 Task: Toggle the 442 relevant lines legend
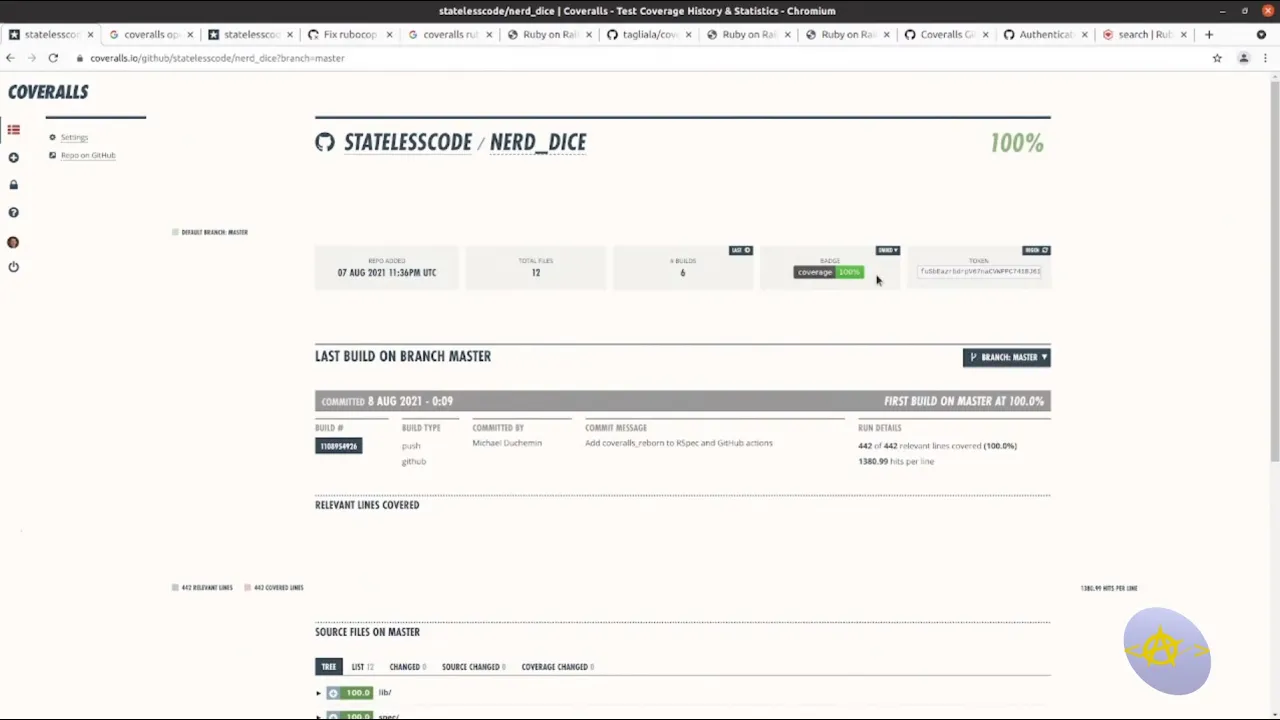(202, 588)
